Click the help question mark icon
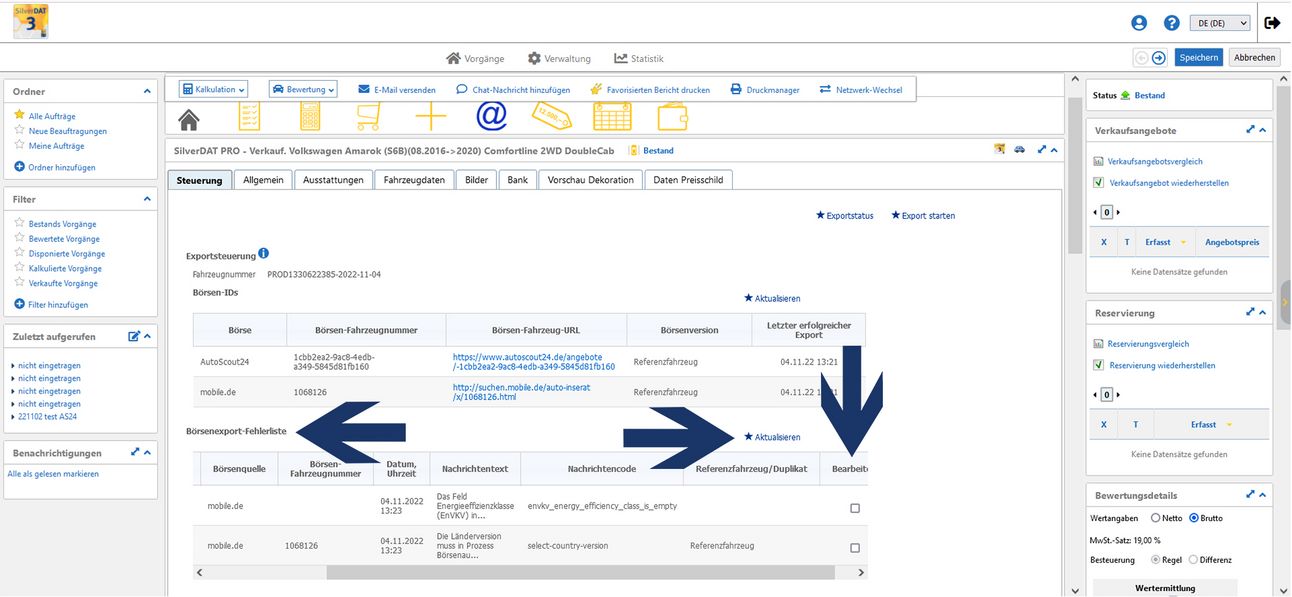Image resolution: width=1292 pixels, height=597 pixels. tap(1171, 23)
